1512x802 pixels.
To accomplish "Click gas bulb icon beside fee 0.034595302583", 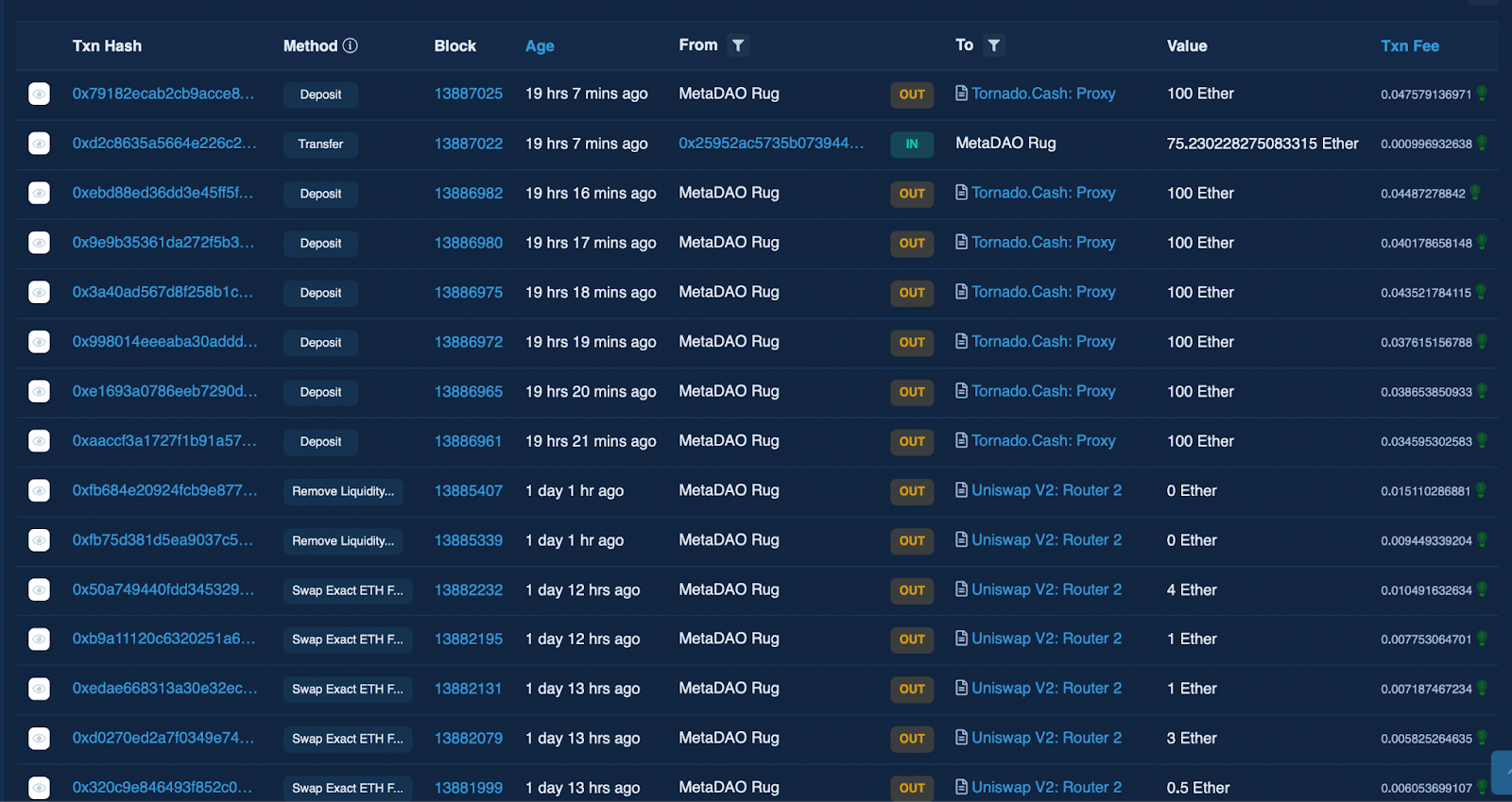I will pos(1482,441).
